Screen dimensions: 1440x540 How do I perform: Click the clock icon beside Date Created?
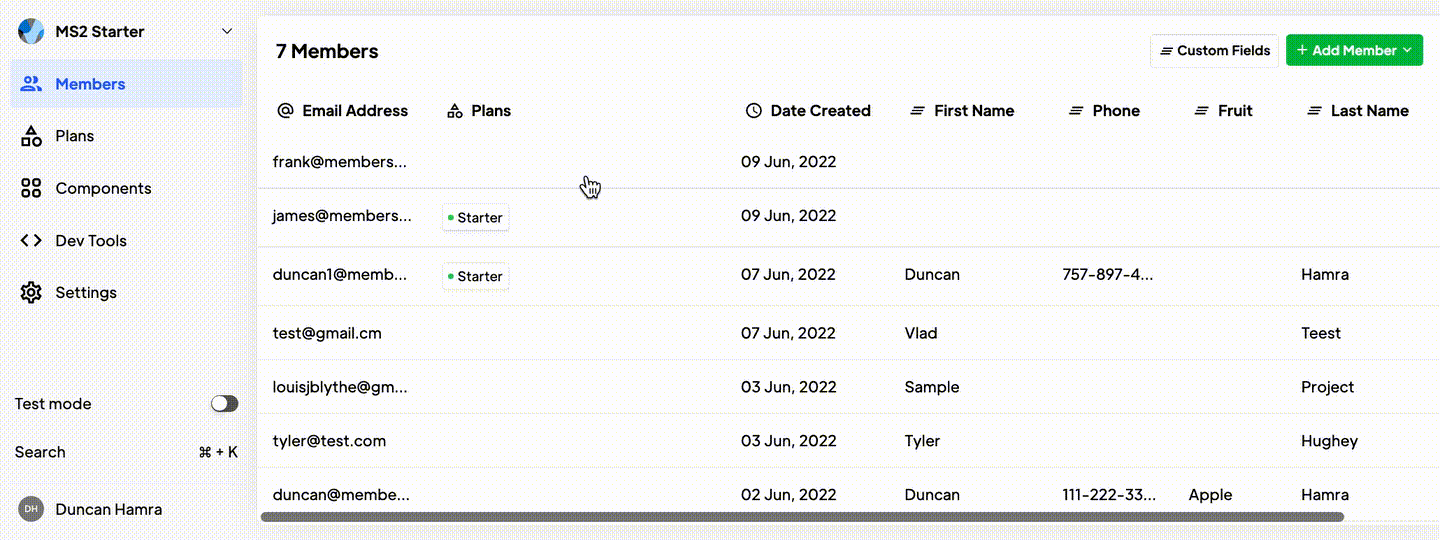(754, 111)
